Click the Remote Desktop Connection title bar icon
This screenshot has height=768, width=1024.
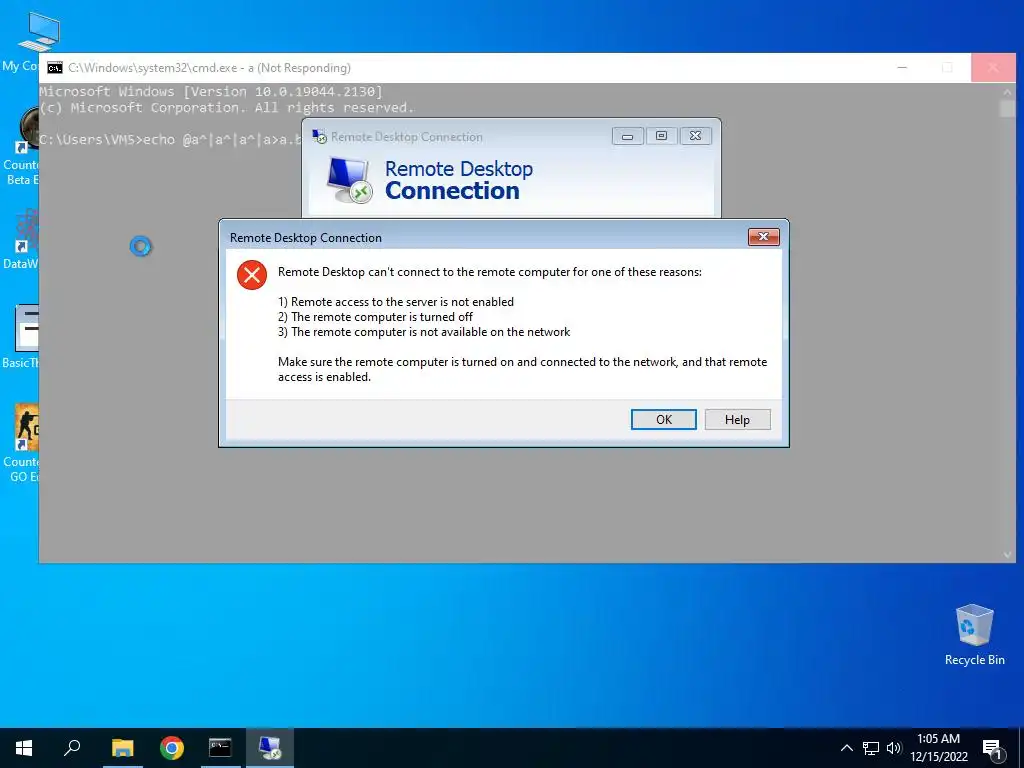click(319, 136)
